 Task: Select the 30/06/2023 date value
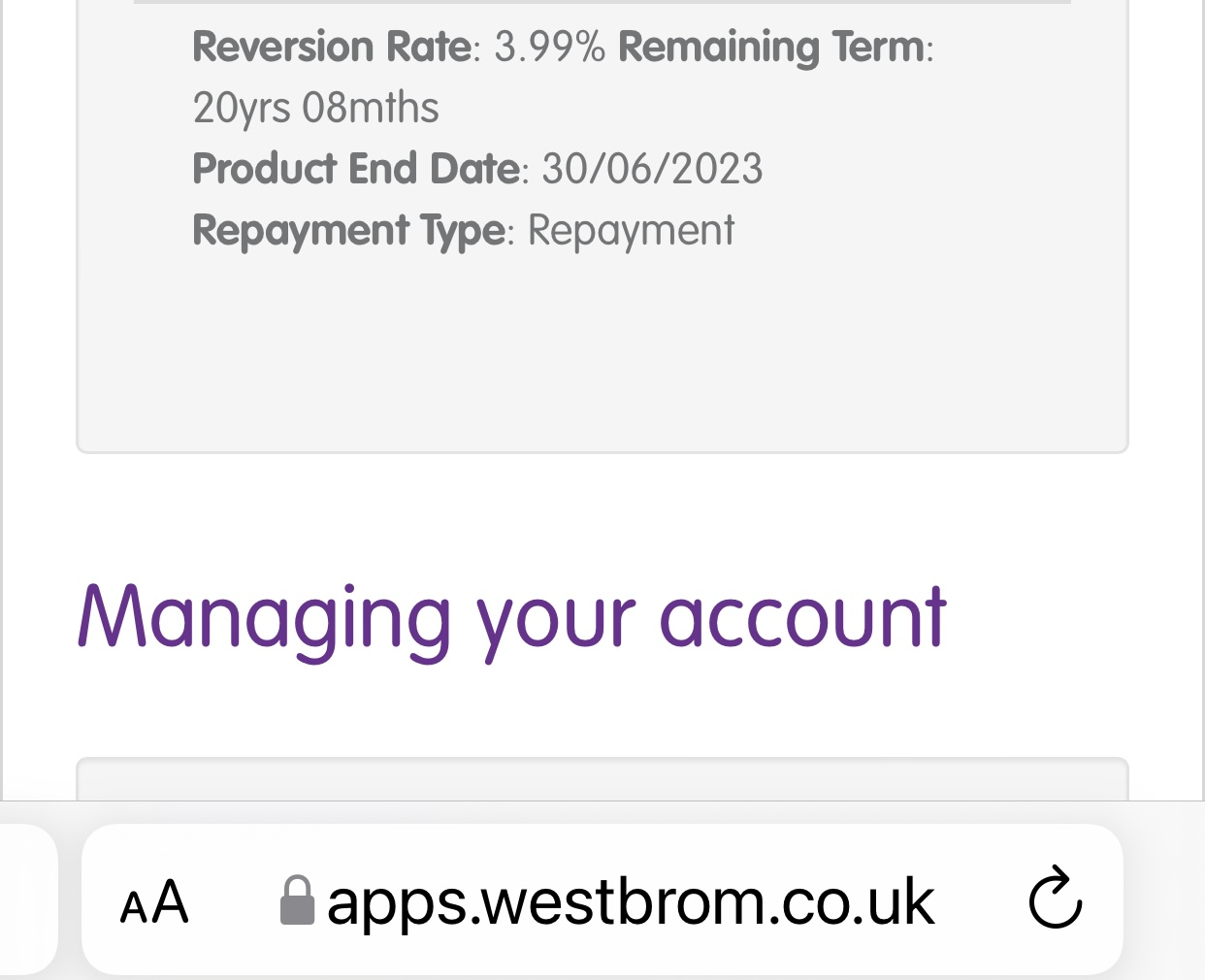point(652,169)
